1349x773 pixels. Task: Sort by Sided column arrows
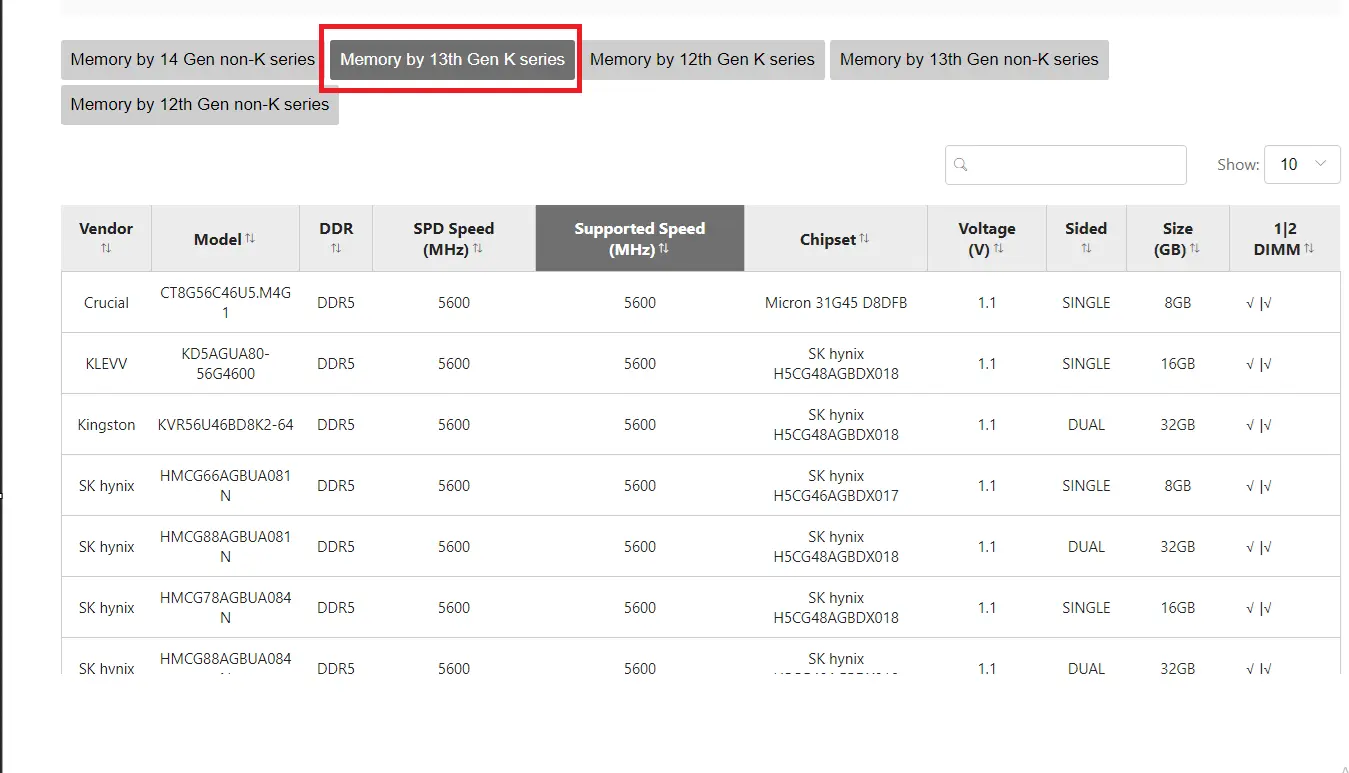(x=1086, y=248)
